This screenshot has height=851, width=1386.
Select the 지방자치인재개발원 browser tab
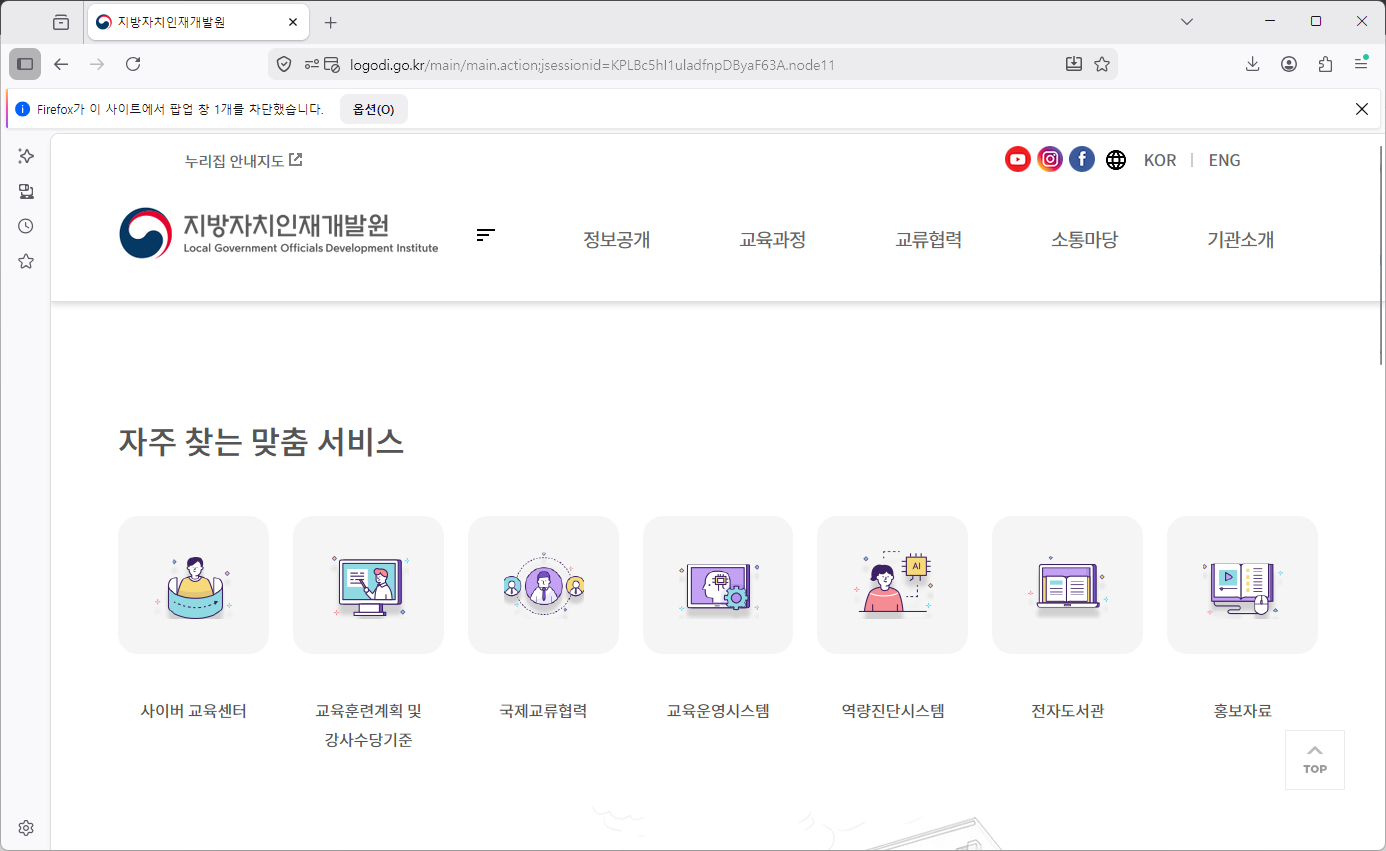197,22
